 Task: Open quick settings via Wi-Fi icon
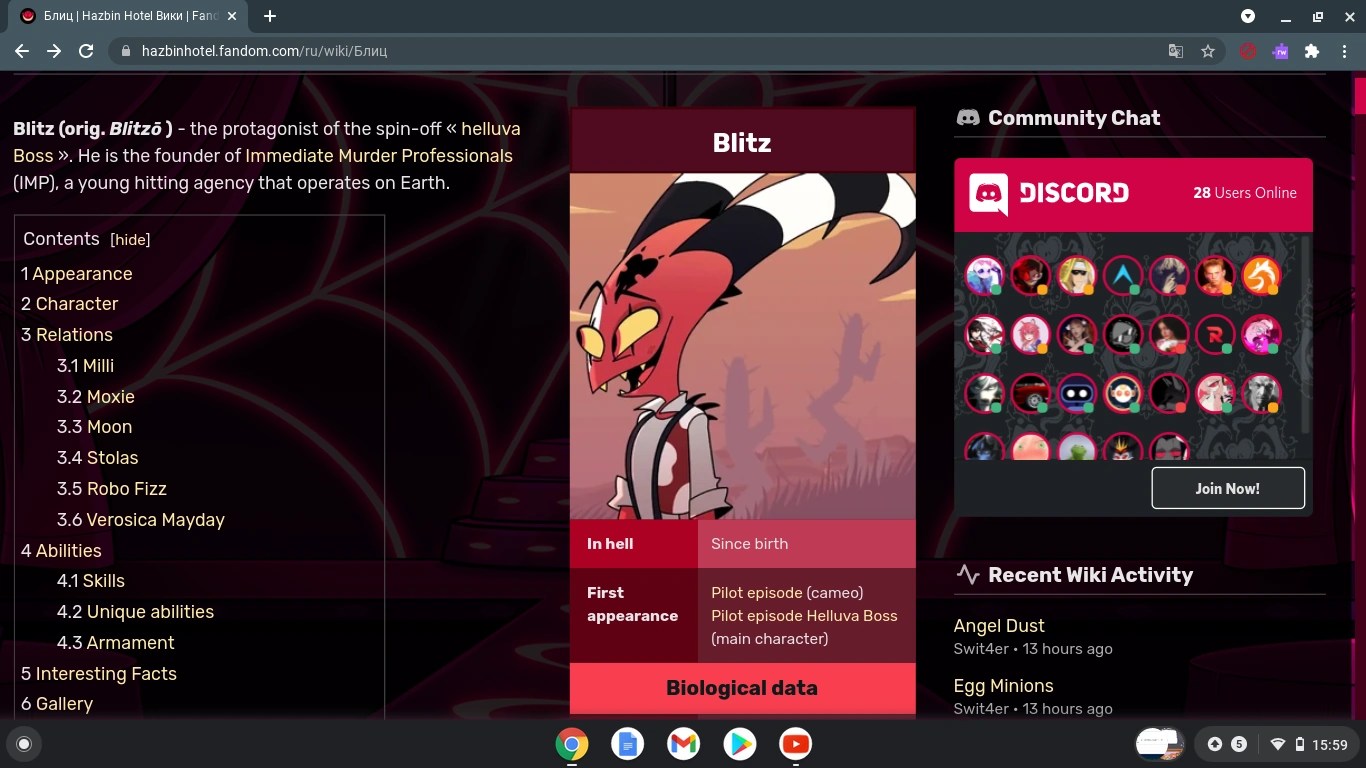1277,744
